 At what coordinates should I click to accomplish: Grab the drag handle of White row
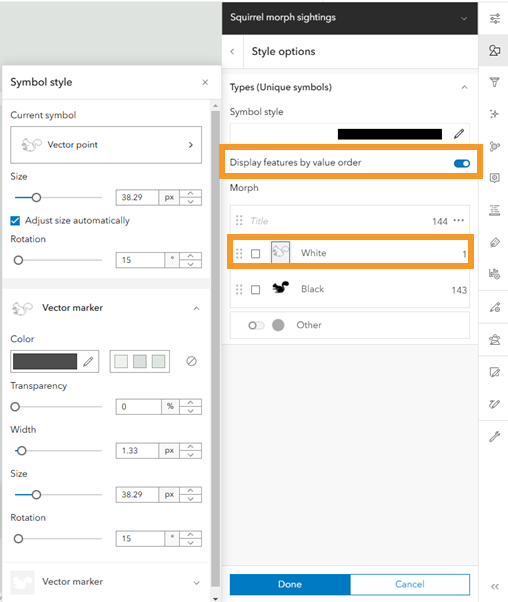pyautogui.click(x=239, y=253)
